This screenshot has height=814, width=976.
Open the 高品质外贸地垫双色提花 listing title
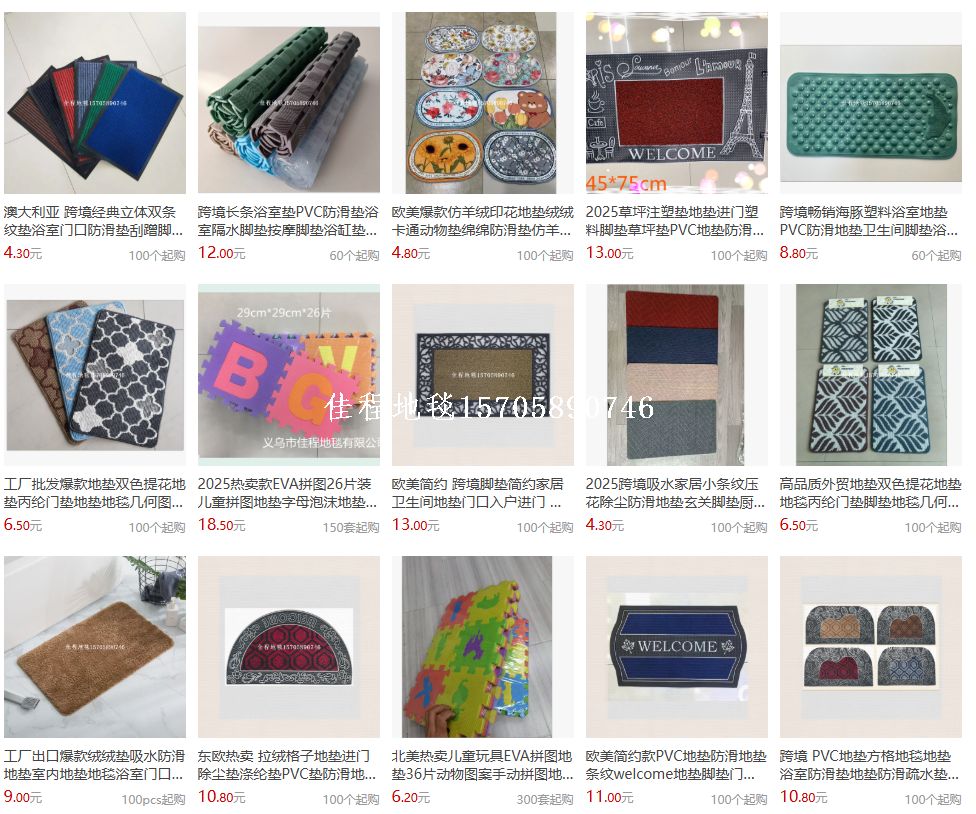tap(871, 493)
